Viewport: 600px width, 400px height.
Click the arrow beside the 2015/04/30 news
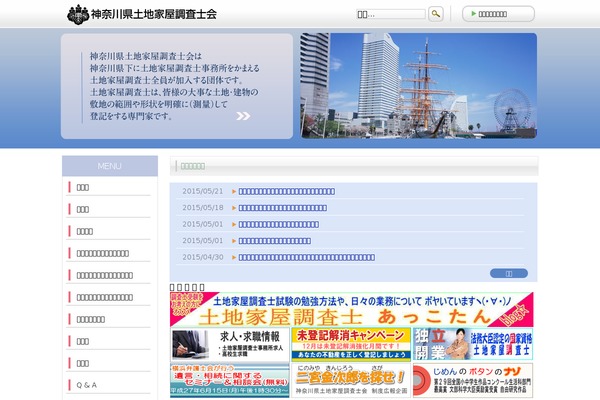(x=234, y=257)
